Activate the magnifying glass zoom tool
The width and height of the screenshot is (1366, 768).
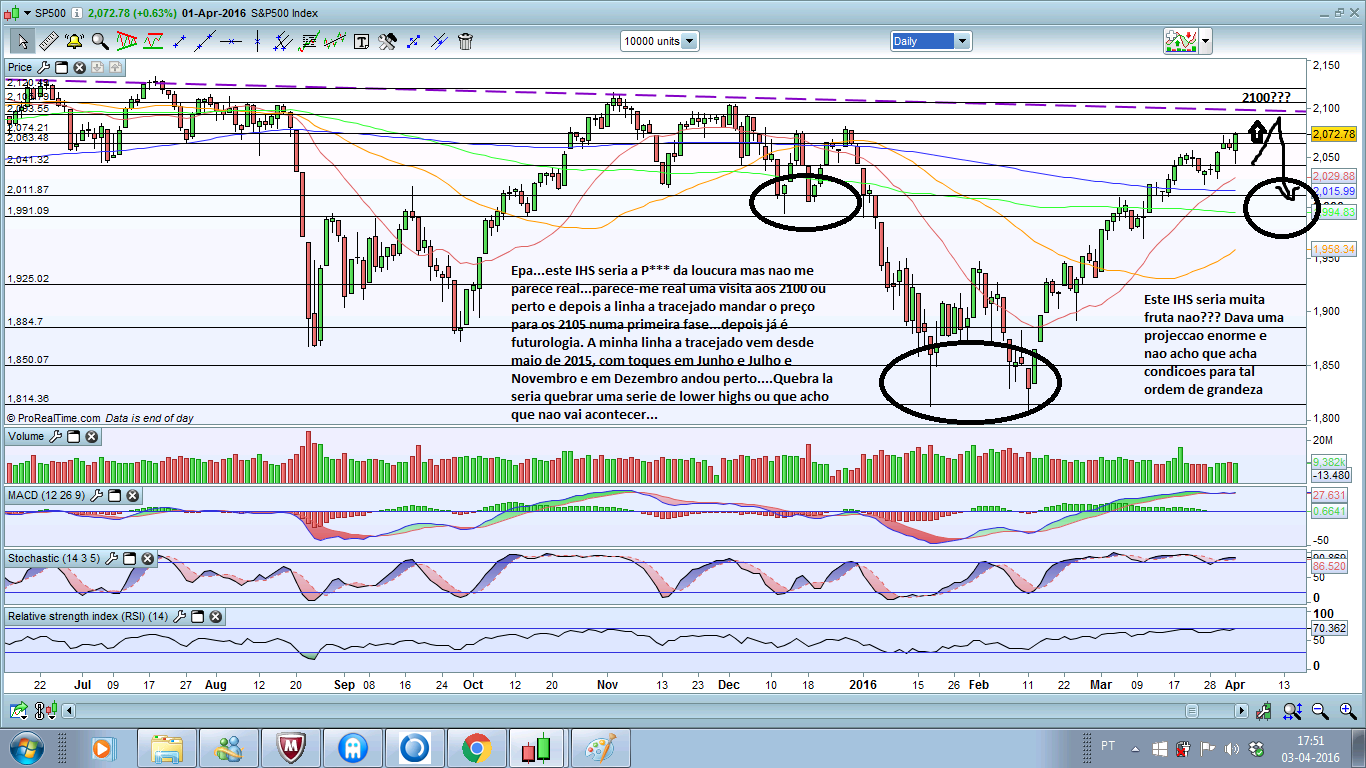click(x=100, y=41)
